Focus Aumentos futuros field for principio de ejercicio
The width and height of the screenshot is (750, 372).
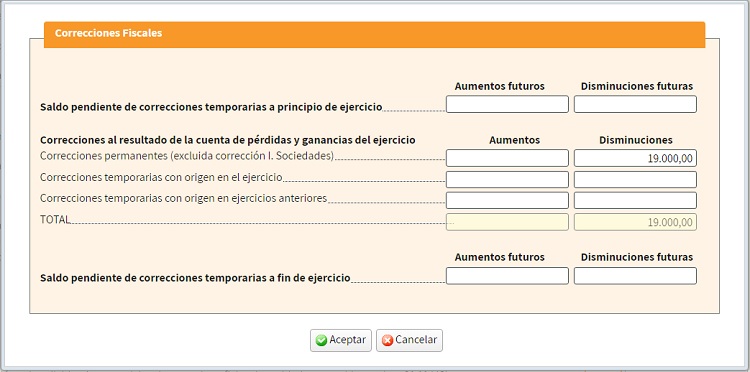(x=507, y=104)
